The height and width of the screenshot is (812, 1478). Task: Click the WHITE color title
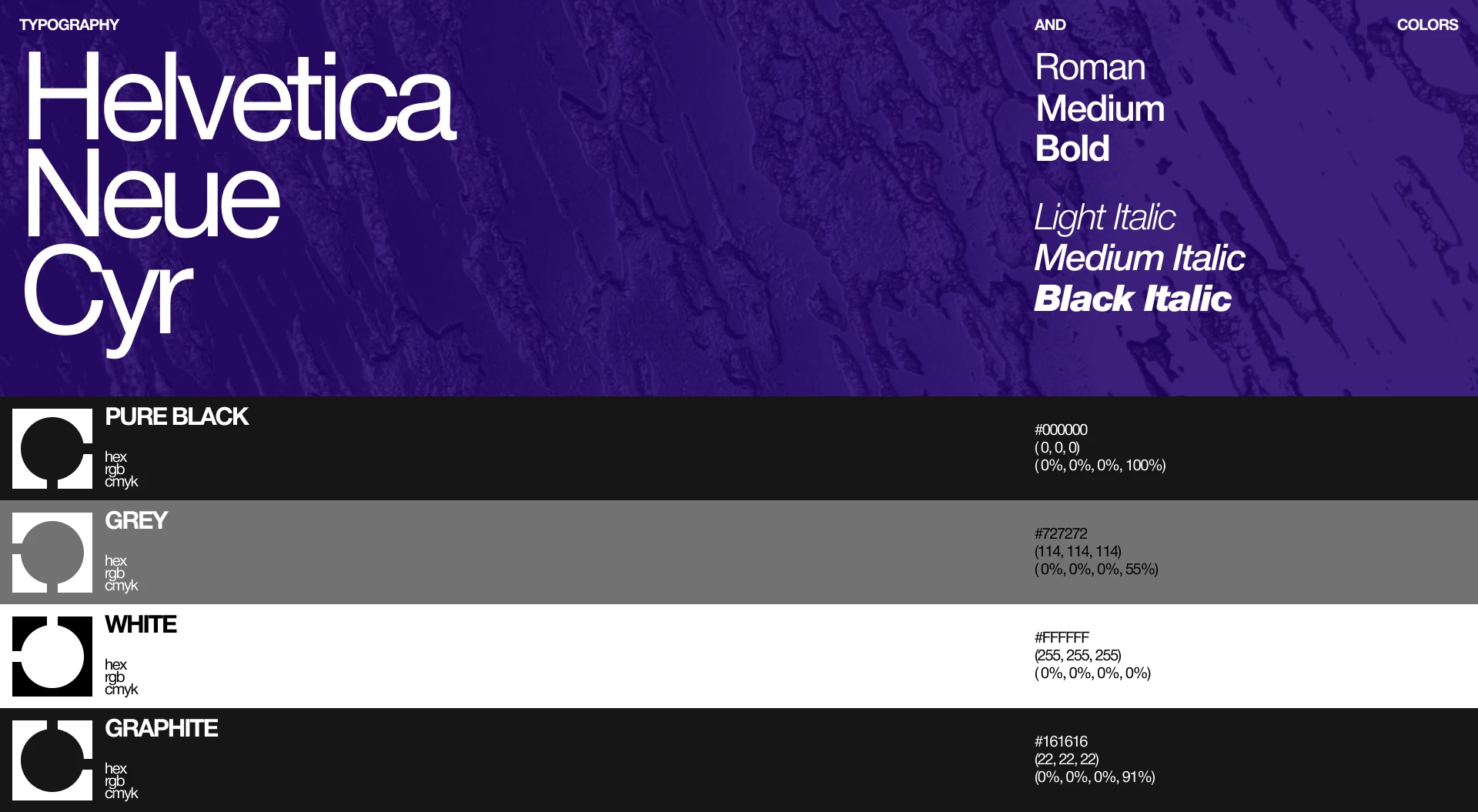[141, 624]
